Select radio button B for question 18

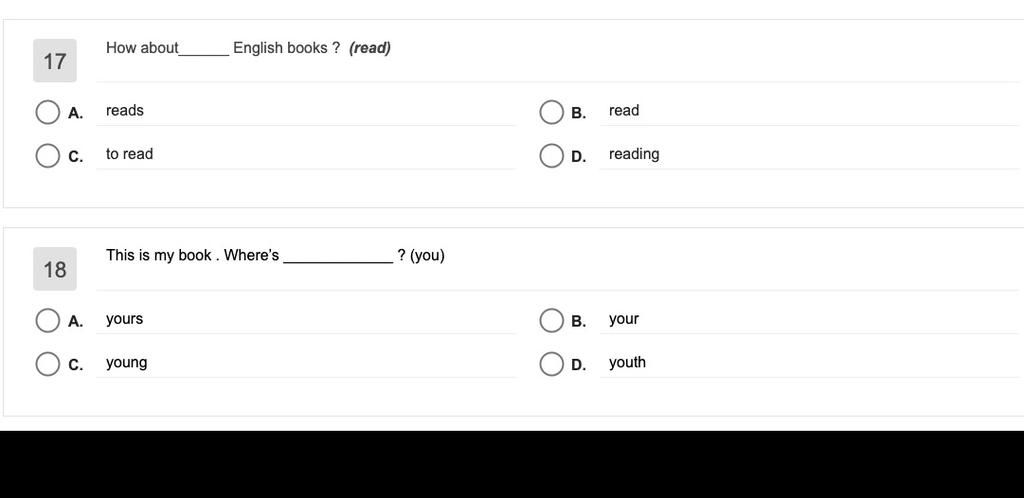(551, 320)
